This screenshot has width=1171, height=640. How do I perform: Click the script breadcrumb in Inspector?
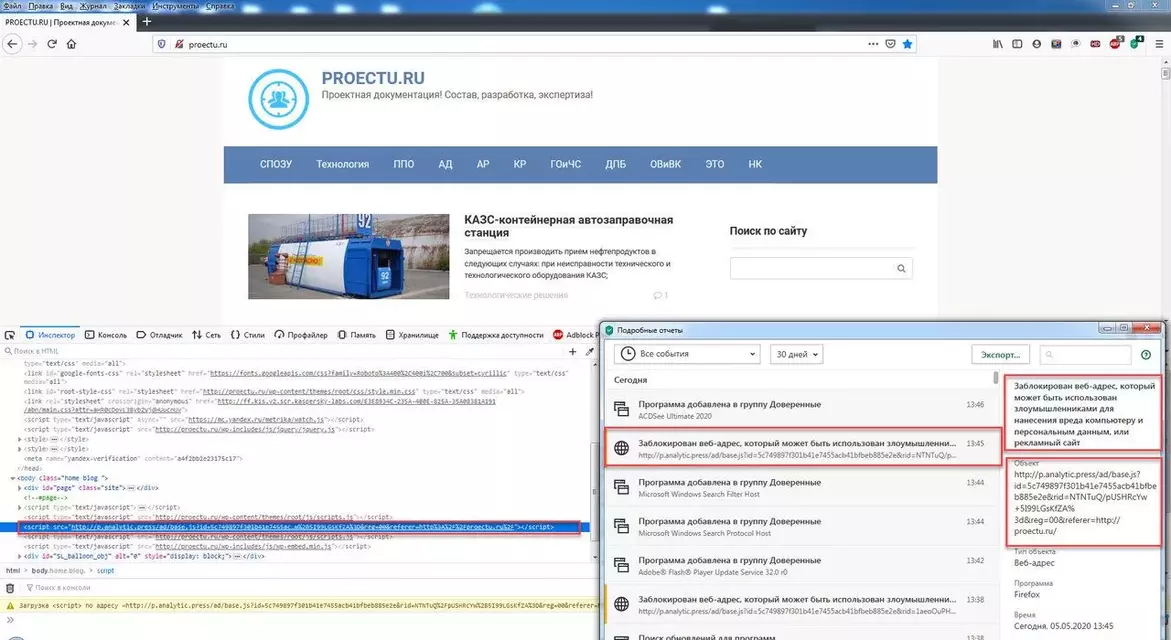[x=105, y=571]
